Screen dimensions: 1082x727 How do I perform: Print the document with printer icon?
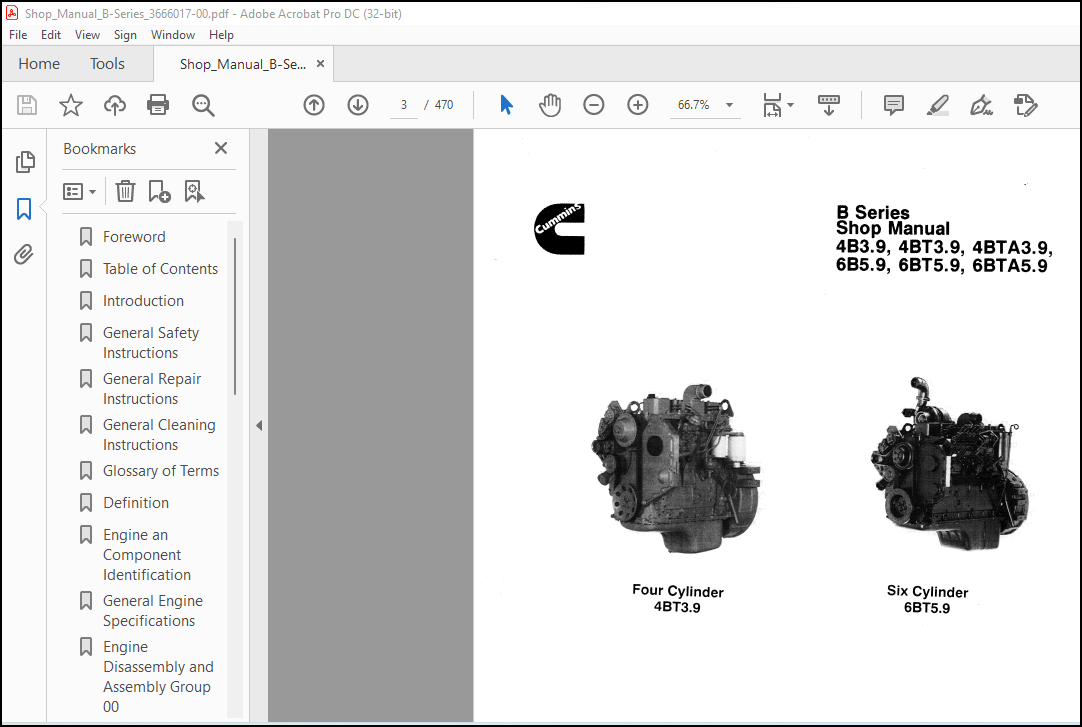(x=158, y=105)
